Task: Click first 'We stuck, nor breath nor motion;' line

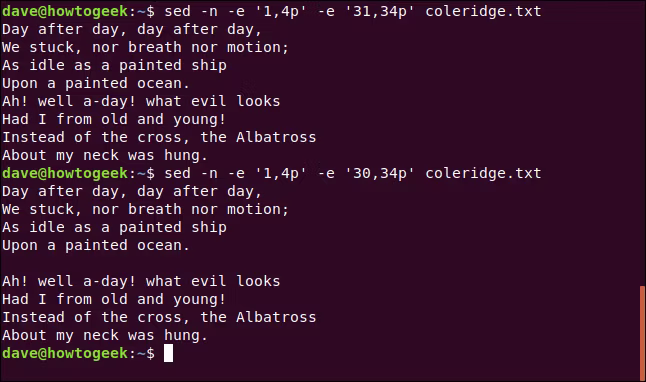Action: pyautogui.click(x=145, y=47)
